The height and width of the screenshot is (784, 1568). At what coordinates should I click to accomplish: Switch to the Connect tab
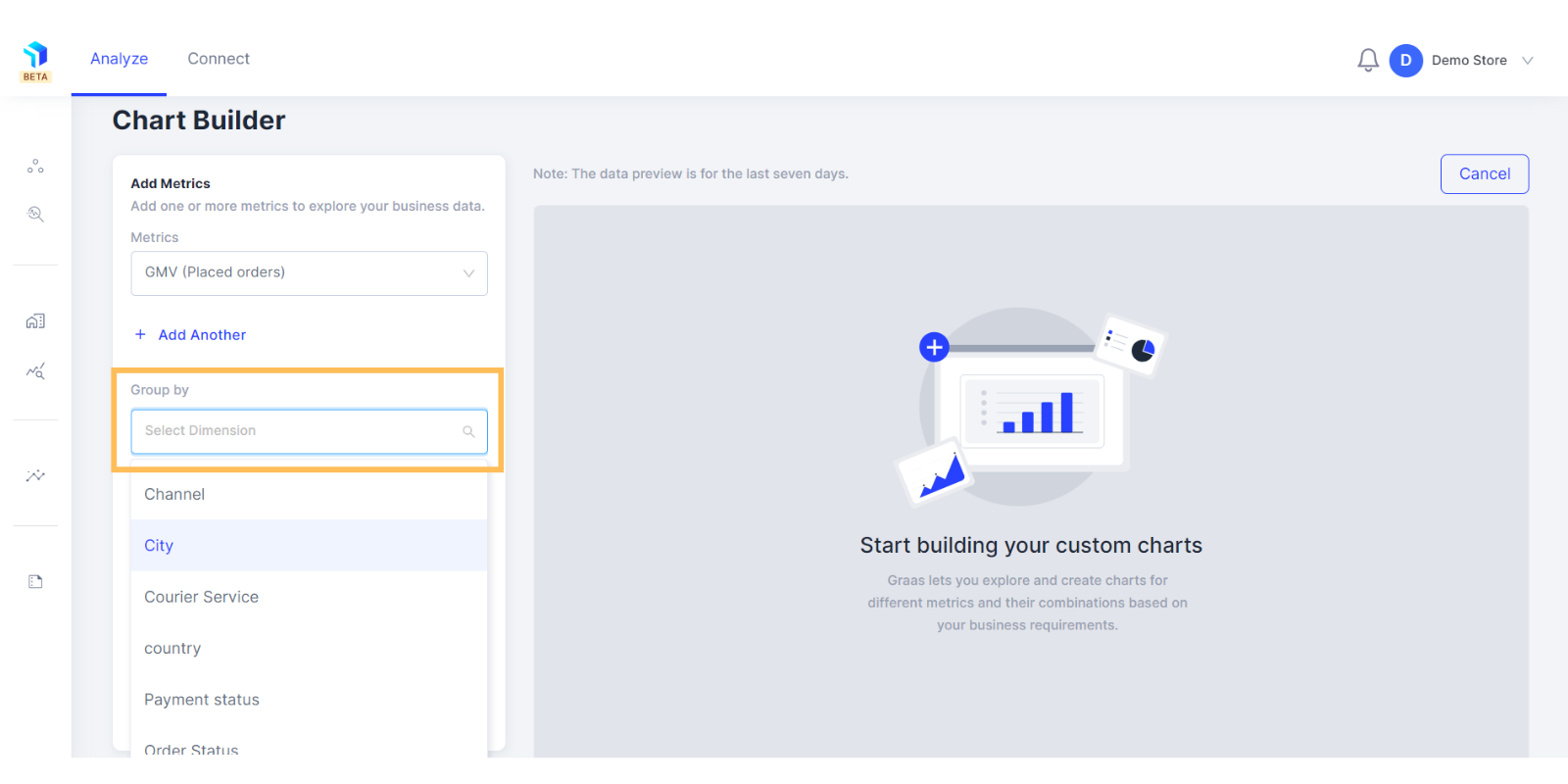point(219,59)
